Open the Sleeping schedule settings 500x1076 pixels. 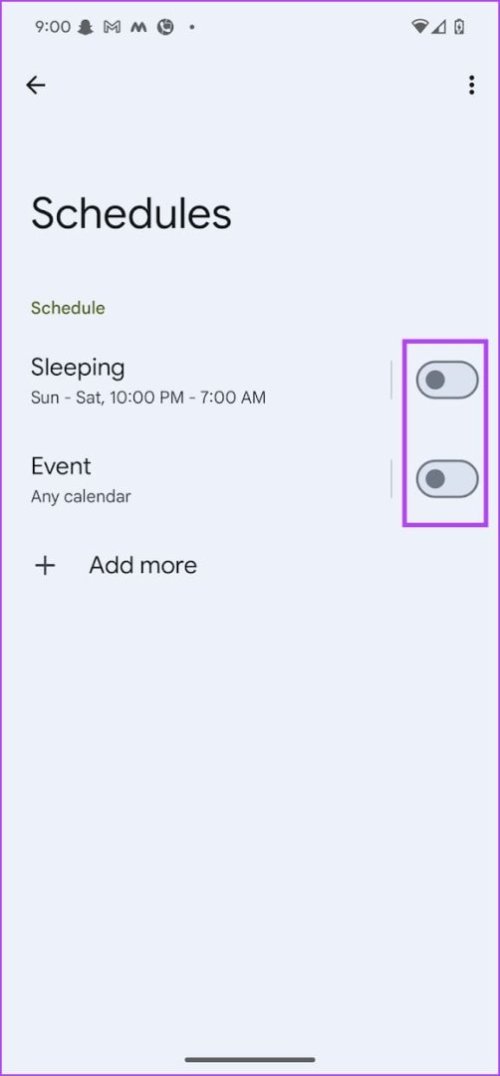(206, 380)
